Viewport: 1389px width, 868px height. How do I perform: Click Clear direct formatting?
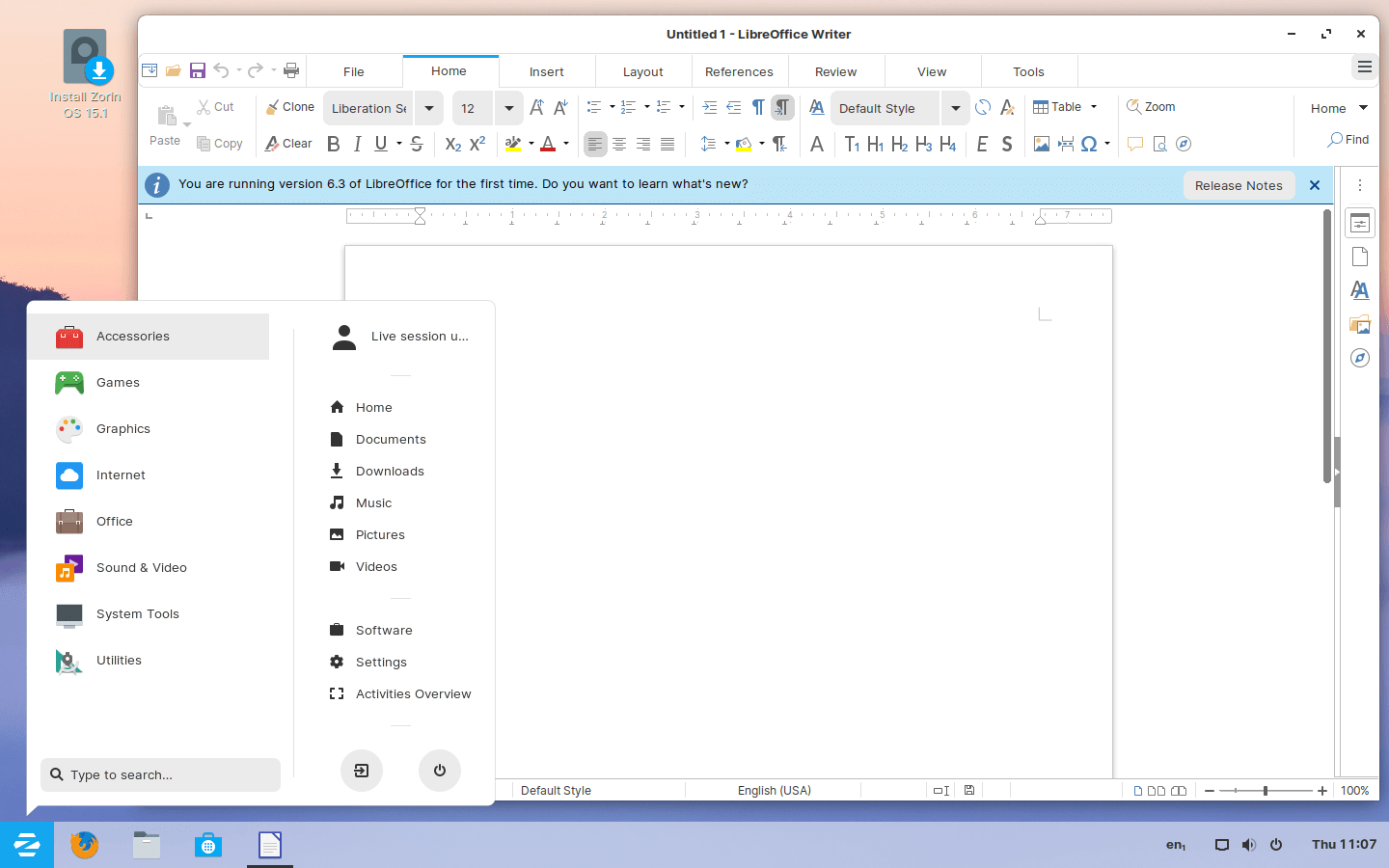click(x=289, y=144)
